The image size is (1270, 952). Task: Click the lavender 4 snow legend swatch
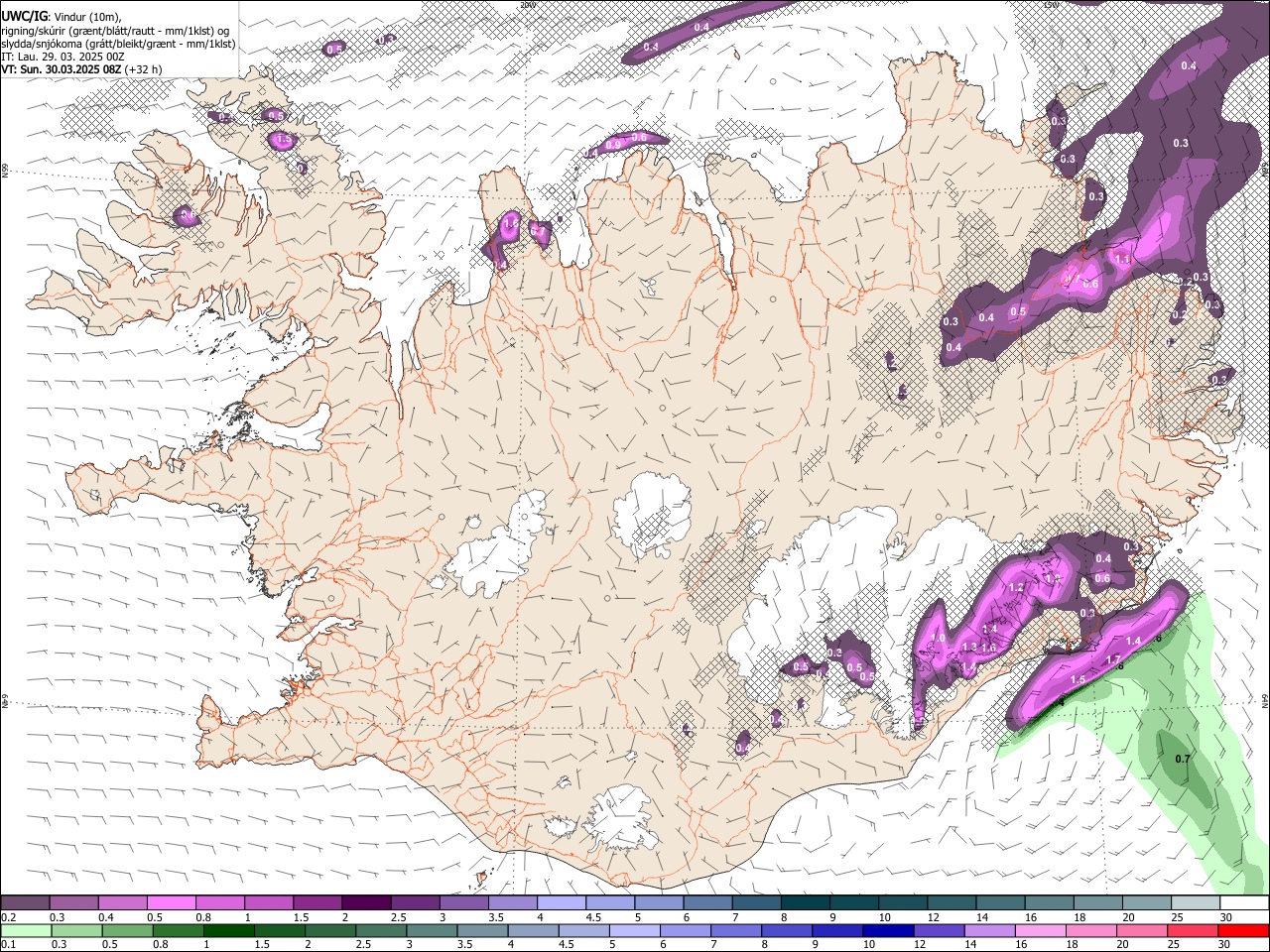tap(561, 902)
